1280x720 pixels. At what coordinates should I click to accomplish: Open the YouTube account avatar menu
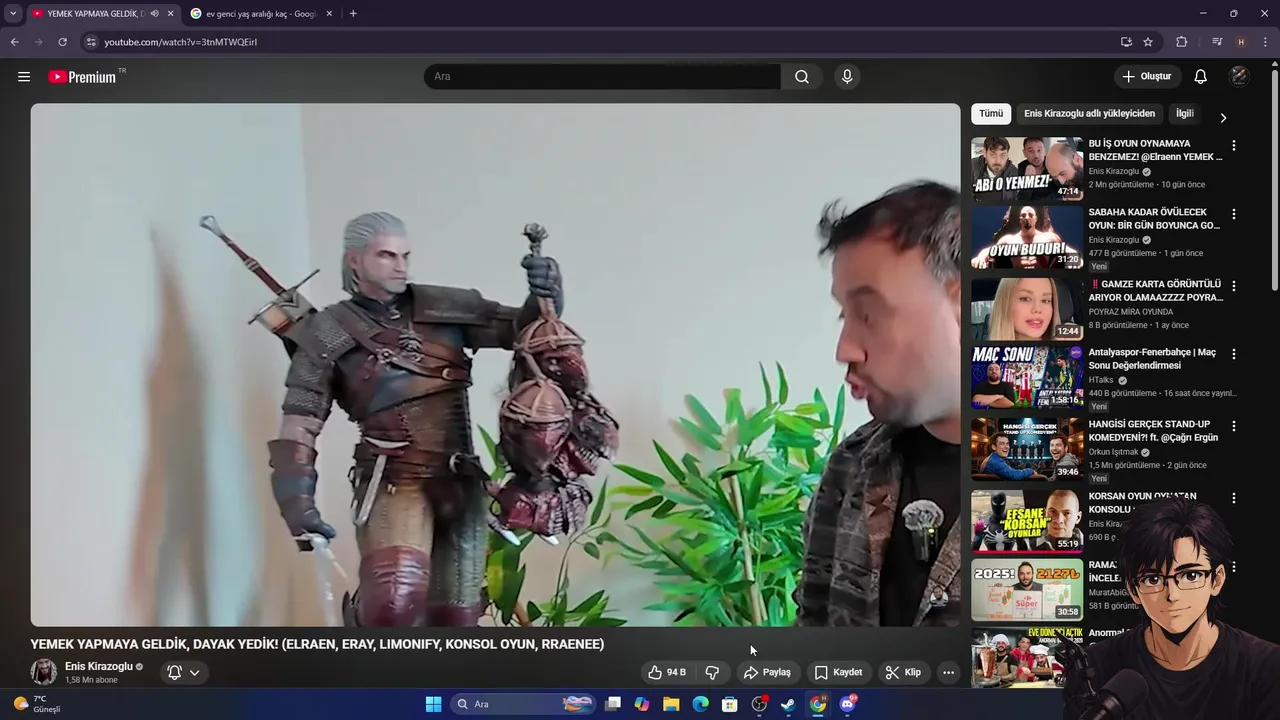(1239, 77)
